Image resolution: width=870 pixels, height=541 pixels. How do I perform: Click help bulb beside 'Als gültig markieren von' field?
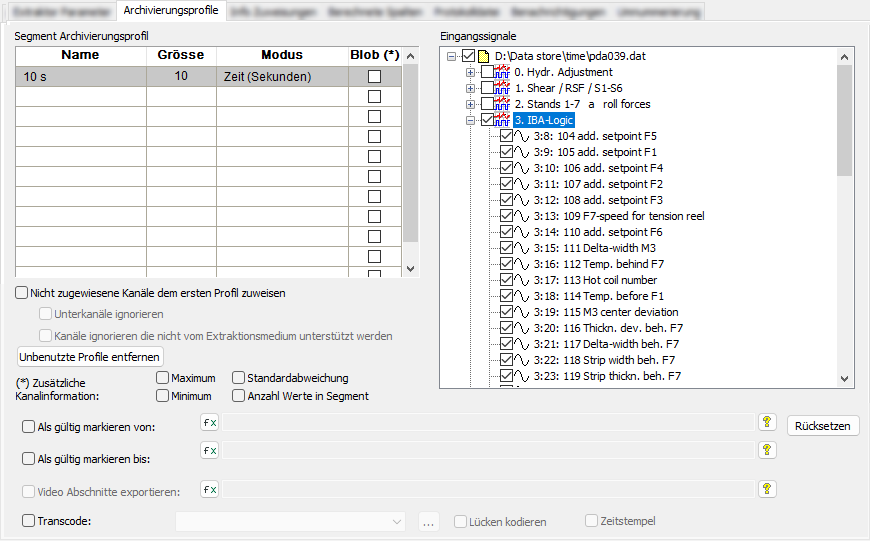click(x=767, y=422)
